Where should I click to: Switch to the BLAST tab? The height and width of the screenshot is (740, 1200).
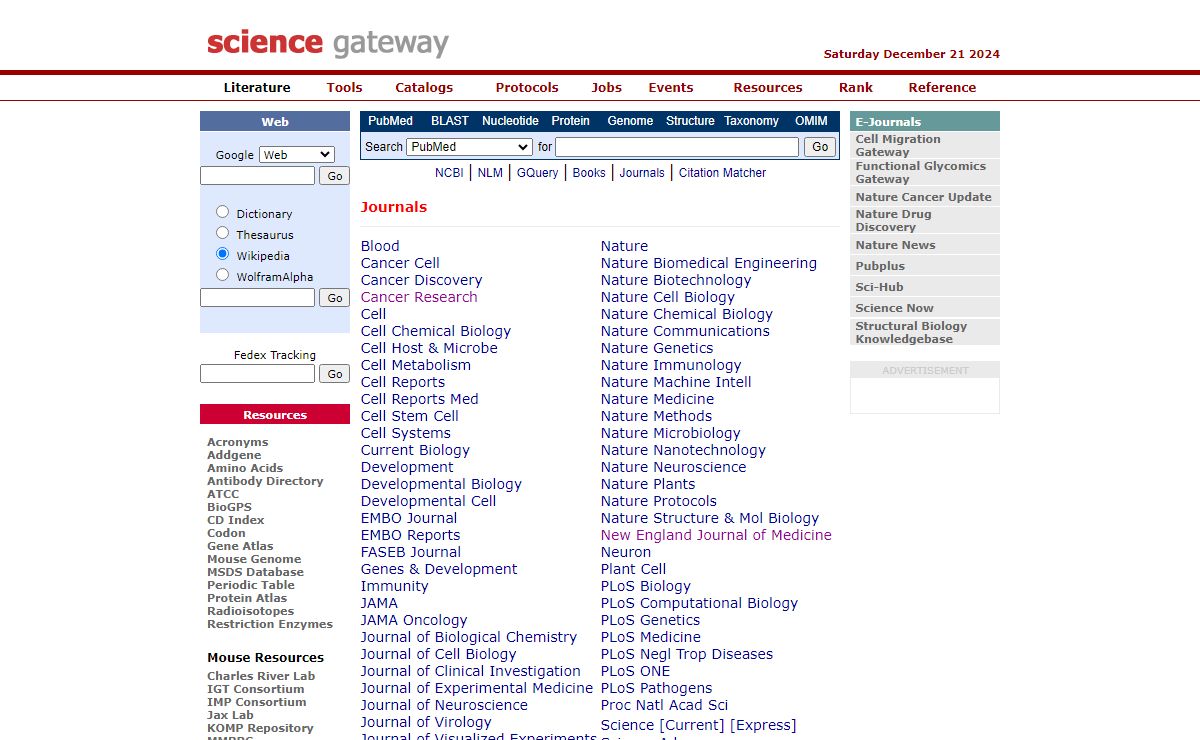tap(450, 120)
